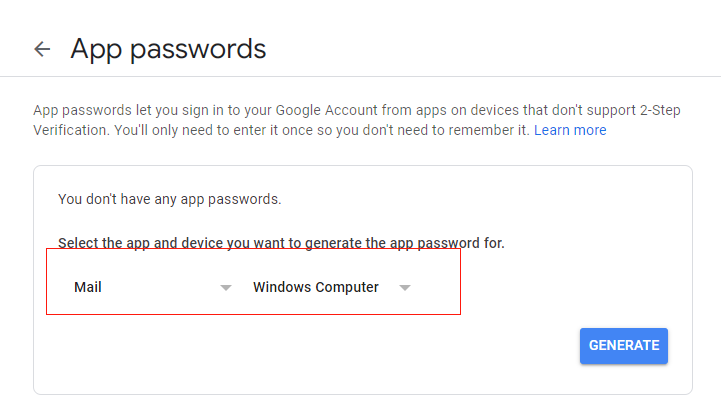Click the '2-Step' text in the description
The height and width of the screenshot is (410, 721).
[x=660, y=110]
